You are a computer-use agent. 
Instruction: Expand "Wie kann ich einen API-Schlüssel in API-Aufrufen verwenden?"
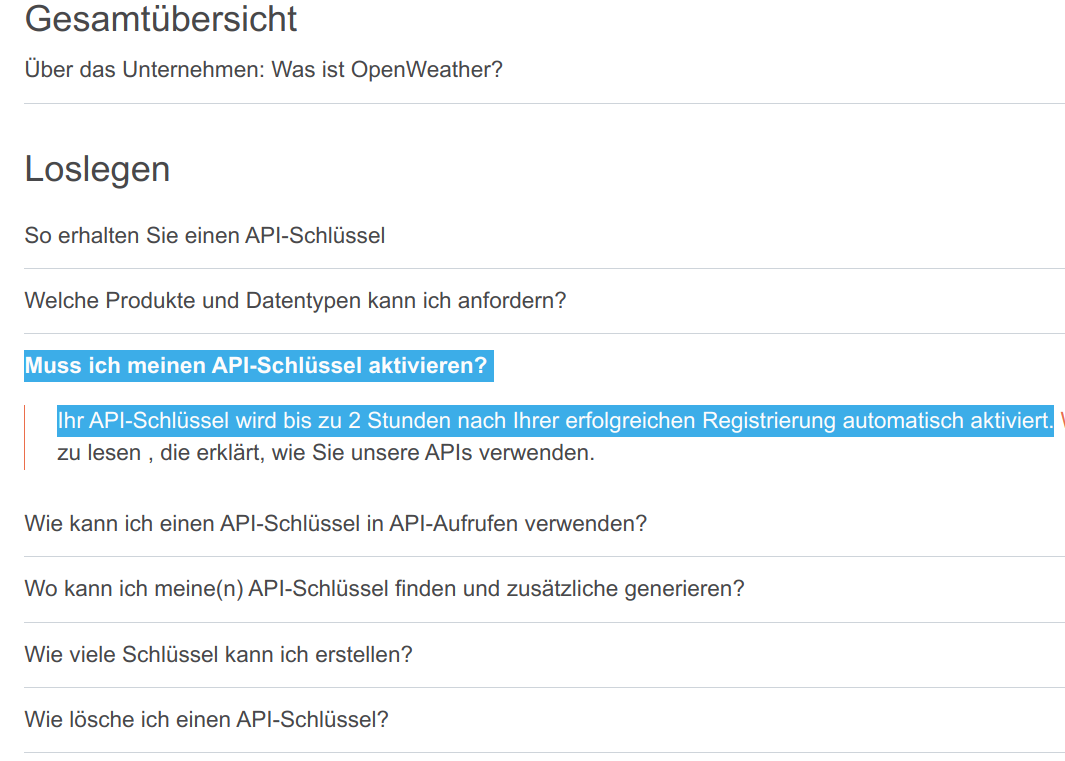pos(335,523)
